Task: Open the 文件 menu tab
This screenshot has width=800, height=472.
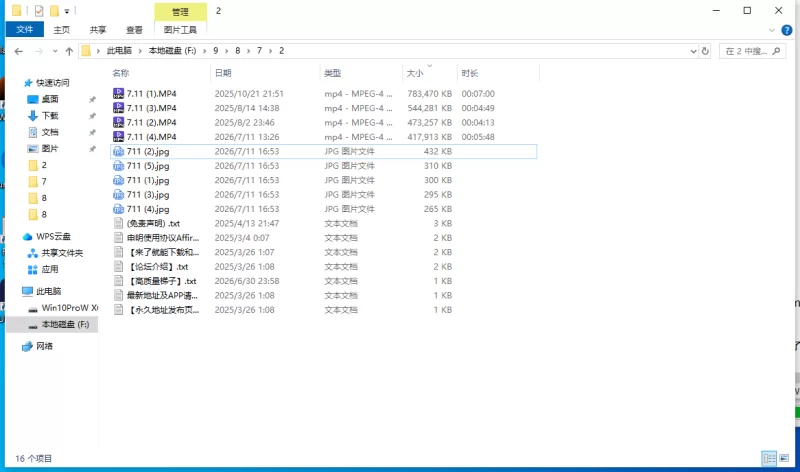Action: pyautogui.click(x=24, y=30)
